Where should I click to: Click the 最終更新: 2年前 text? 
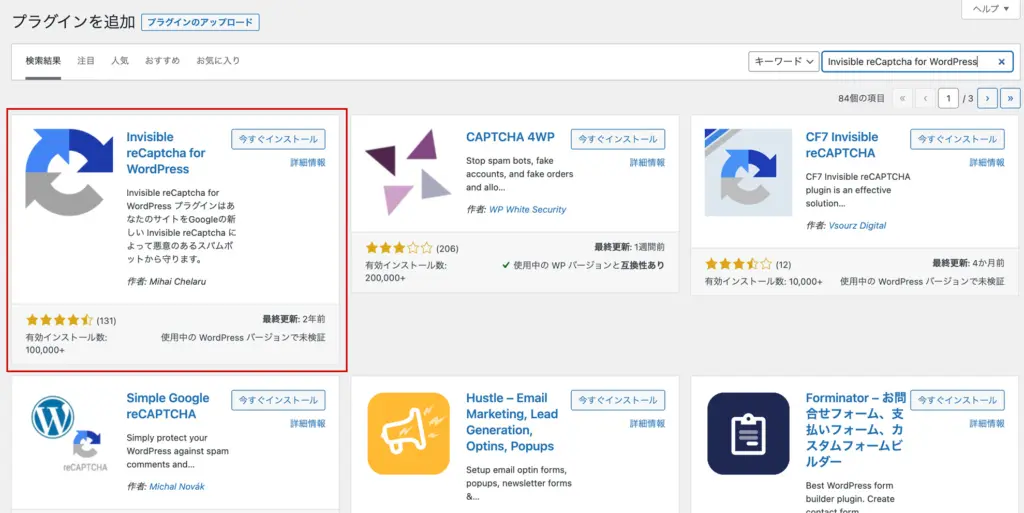pyautogui.click(x=294, y=319)
